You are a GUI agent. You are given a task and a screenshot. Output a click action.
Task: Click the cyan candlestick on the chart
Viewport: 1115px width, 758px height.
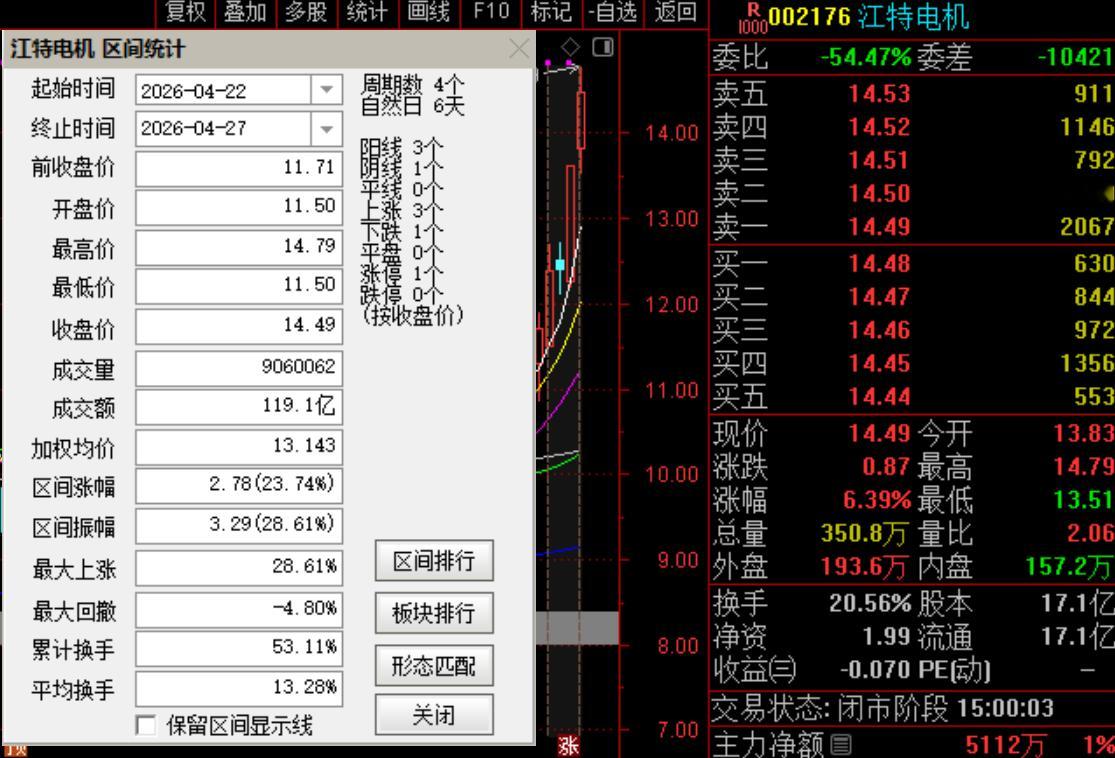tap(560, 266)
